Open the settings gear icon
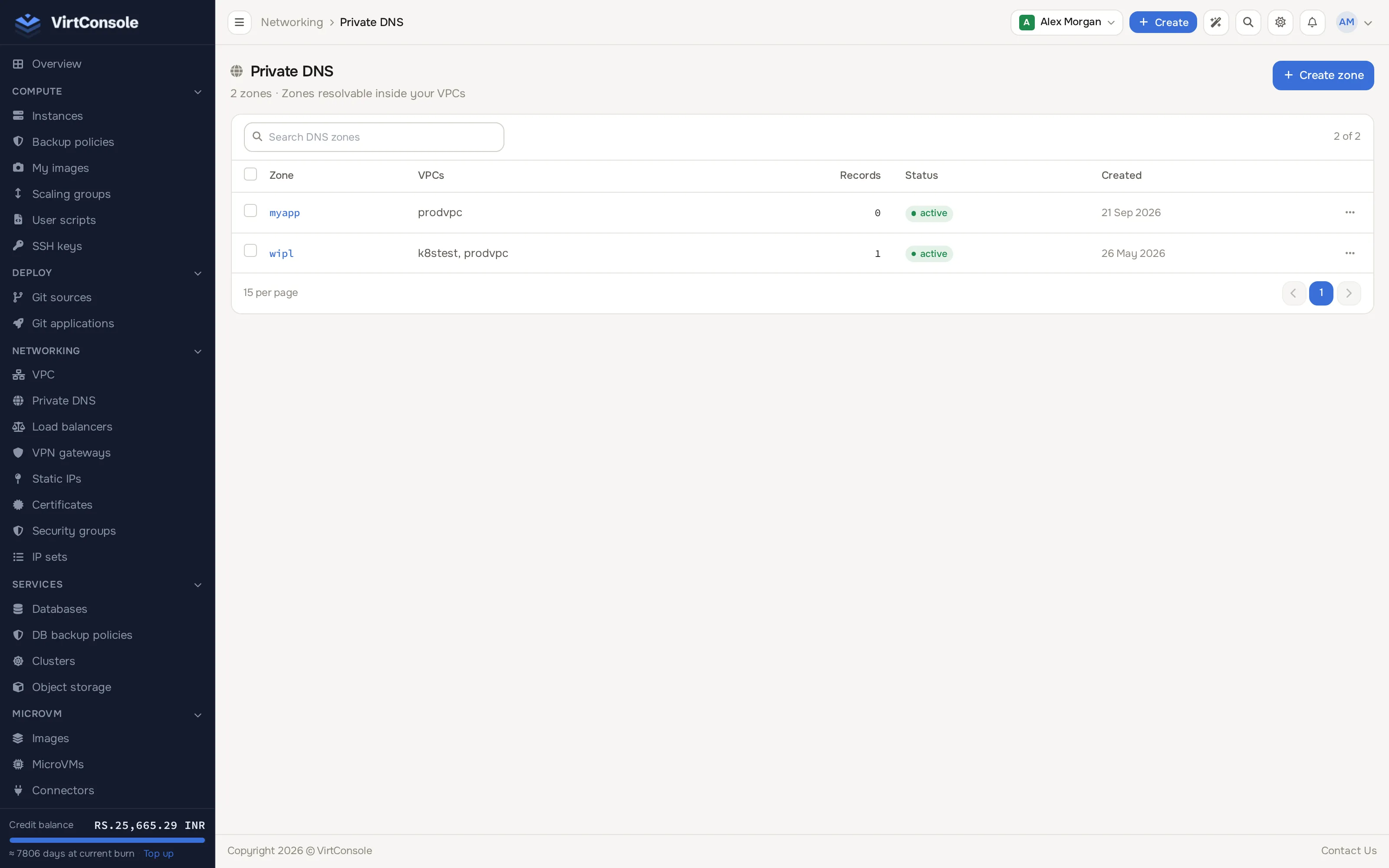 pos(1280,23)
